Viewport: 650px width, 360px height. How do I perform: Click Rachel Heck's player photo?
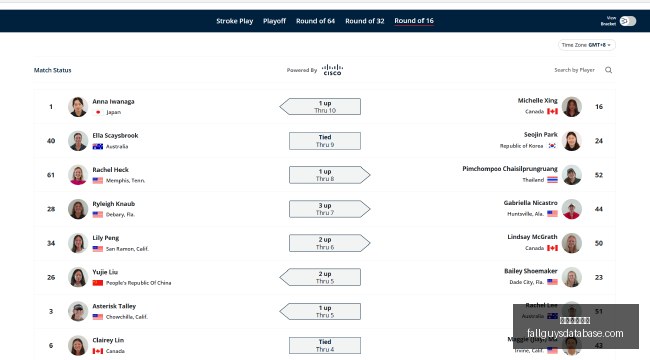pos(78,175)
